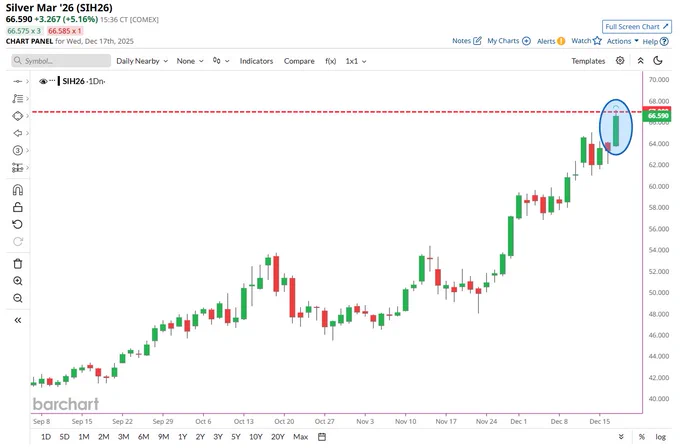Set range to 9M

(x=163, y=437)
